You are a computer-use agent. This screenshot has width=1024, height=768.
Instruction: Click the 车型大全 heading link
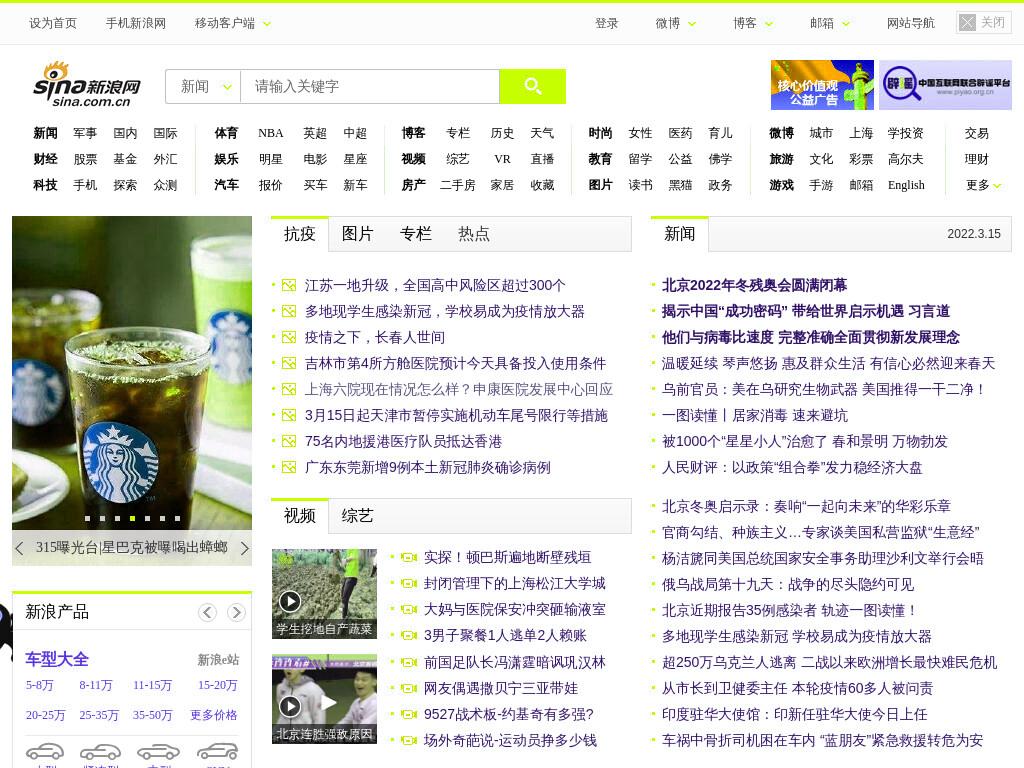(x=57, y=660)
